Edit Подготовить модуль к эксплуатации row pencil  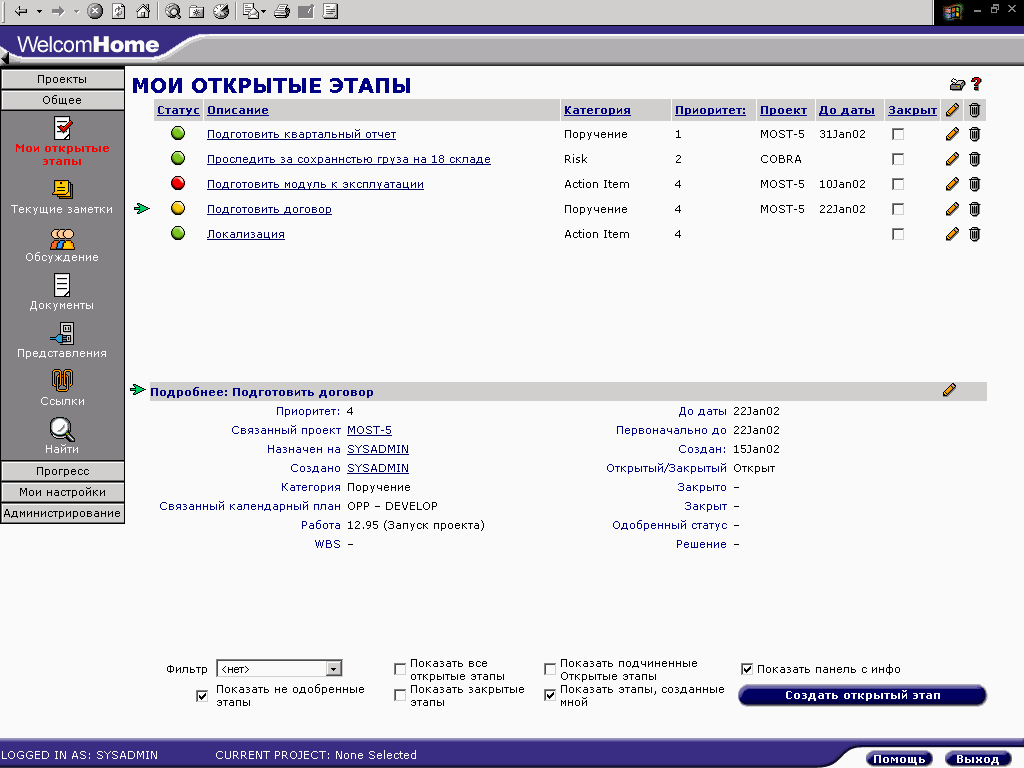point(952,184)
